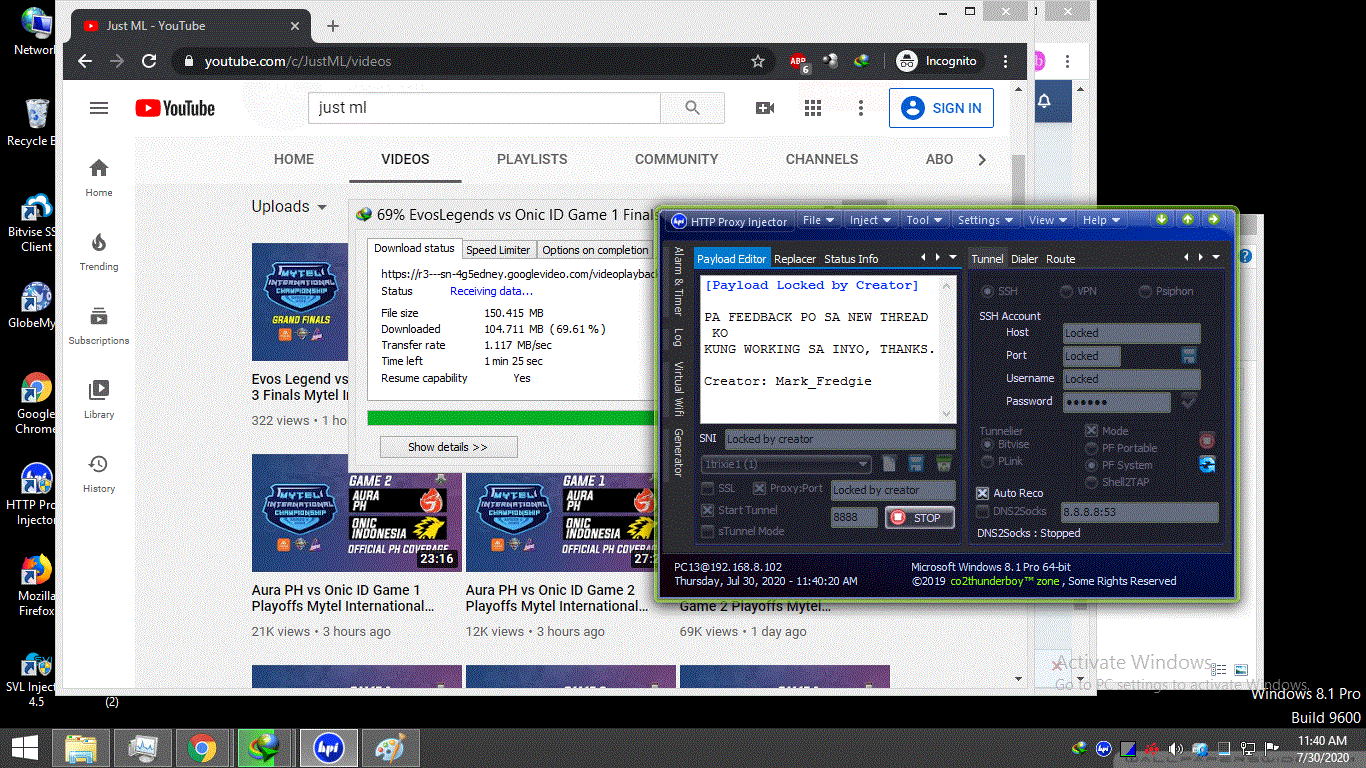Click the green down-arrow button in HPI title bar
The image size is (1366, 768).
tap(1162, 219)
